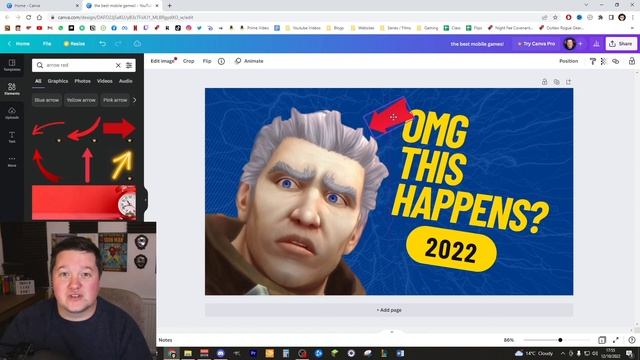
Task: Lock the selected element
Action: pos(631,61)
